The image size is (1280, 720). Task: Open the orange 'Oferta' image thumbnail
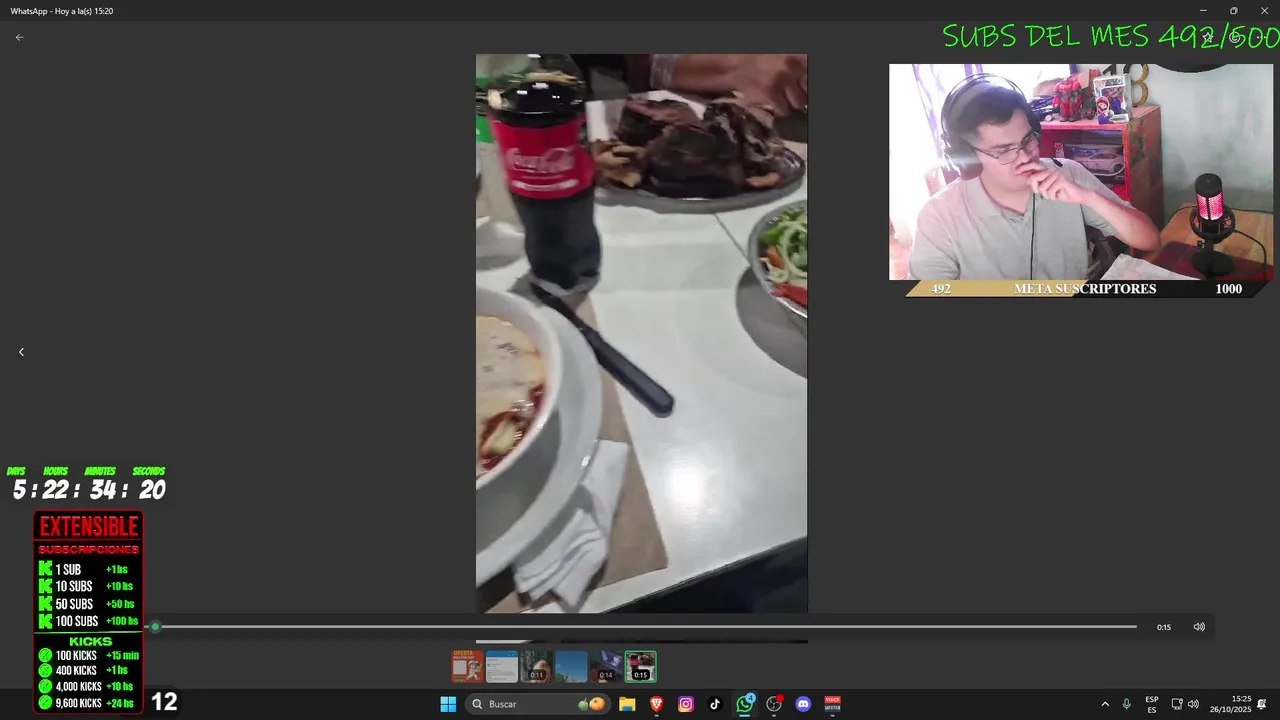coord(467,667)
